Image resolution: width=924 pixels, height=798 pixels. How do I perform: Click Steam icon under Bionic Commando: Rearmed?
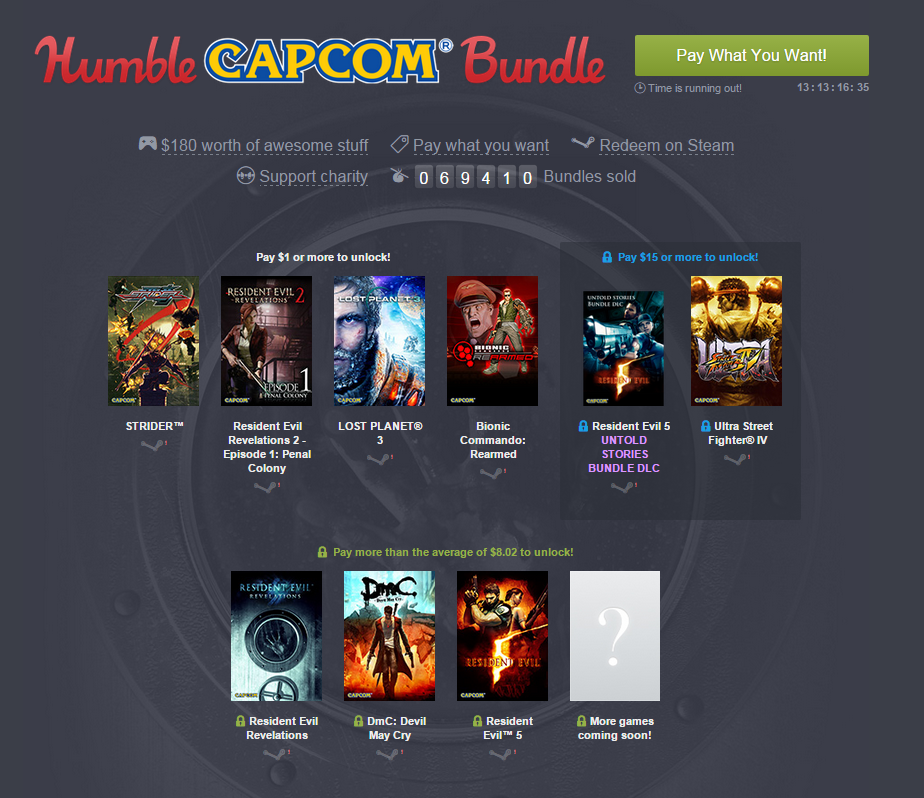coord(493,473)
